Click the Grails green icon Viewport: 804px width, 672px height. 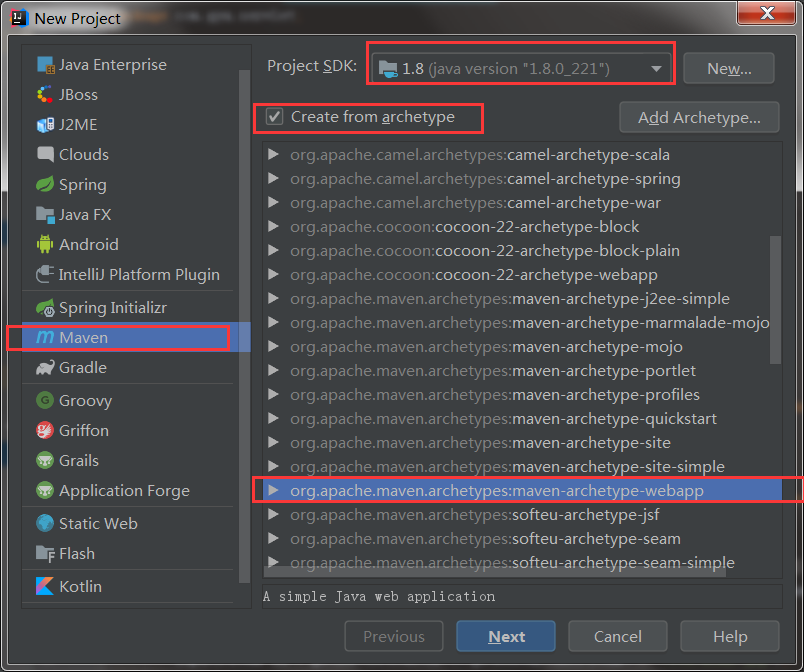point(45,460)
